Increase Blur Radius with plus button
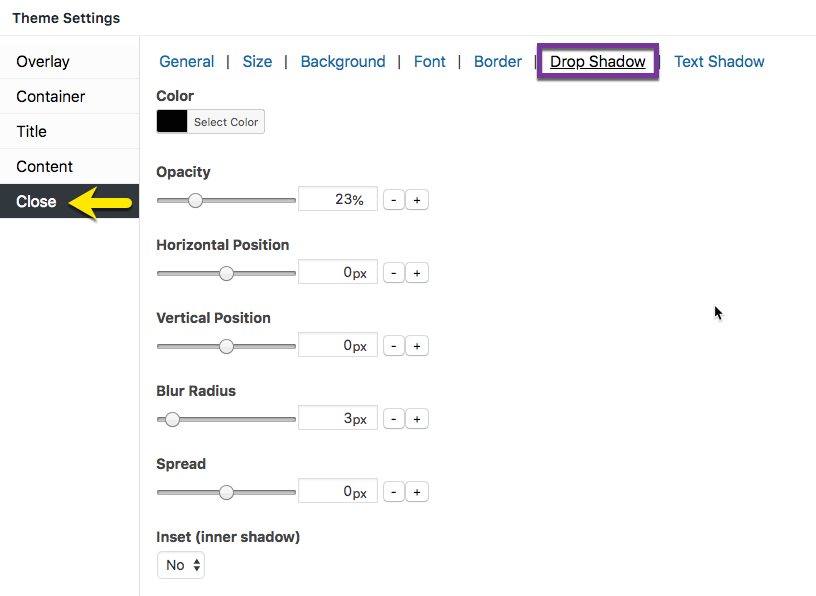816x596 pixels. pos(417,419)
